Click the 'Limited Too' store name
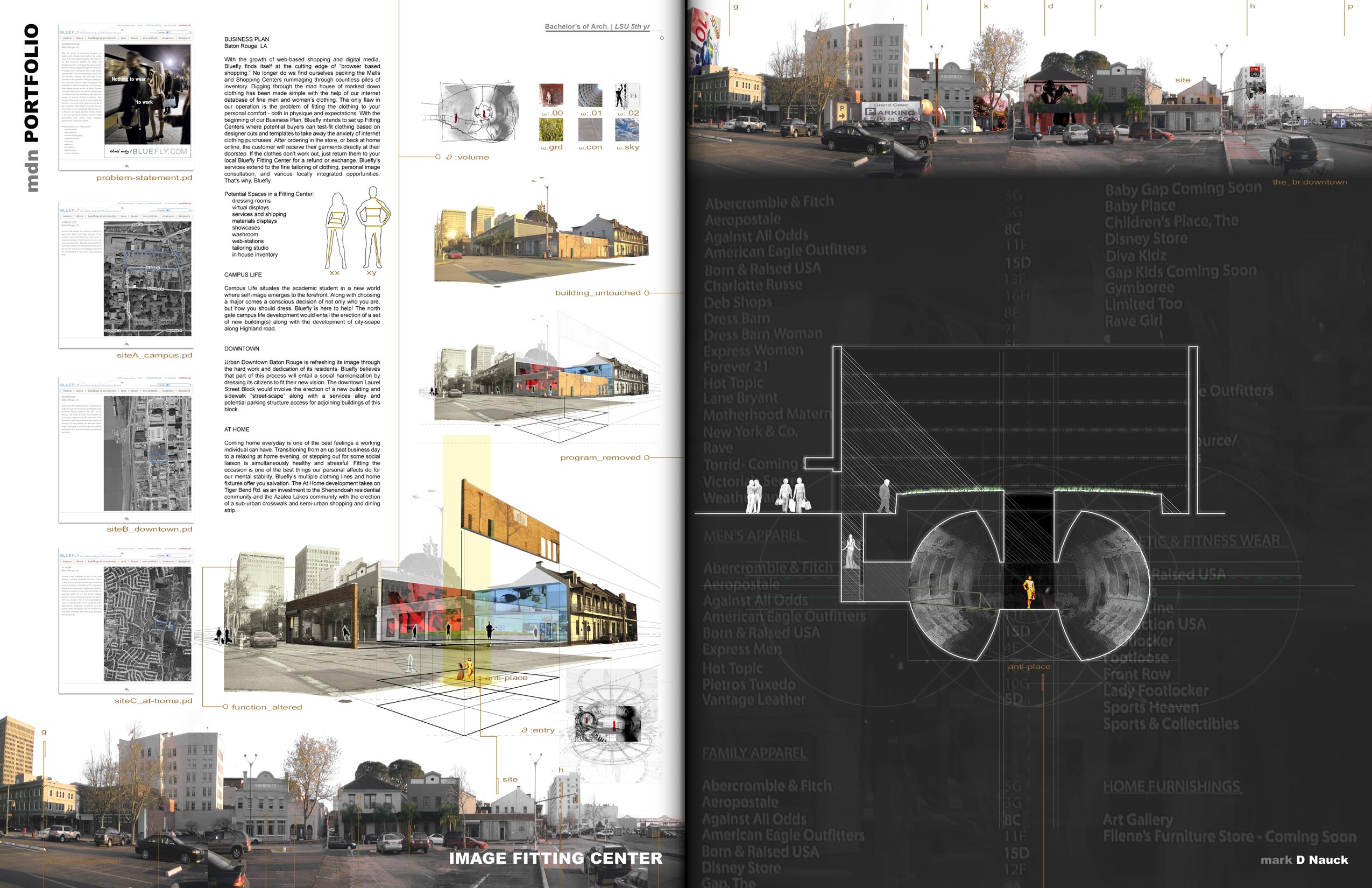 point(1143,304)
